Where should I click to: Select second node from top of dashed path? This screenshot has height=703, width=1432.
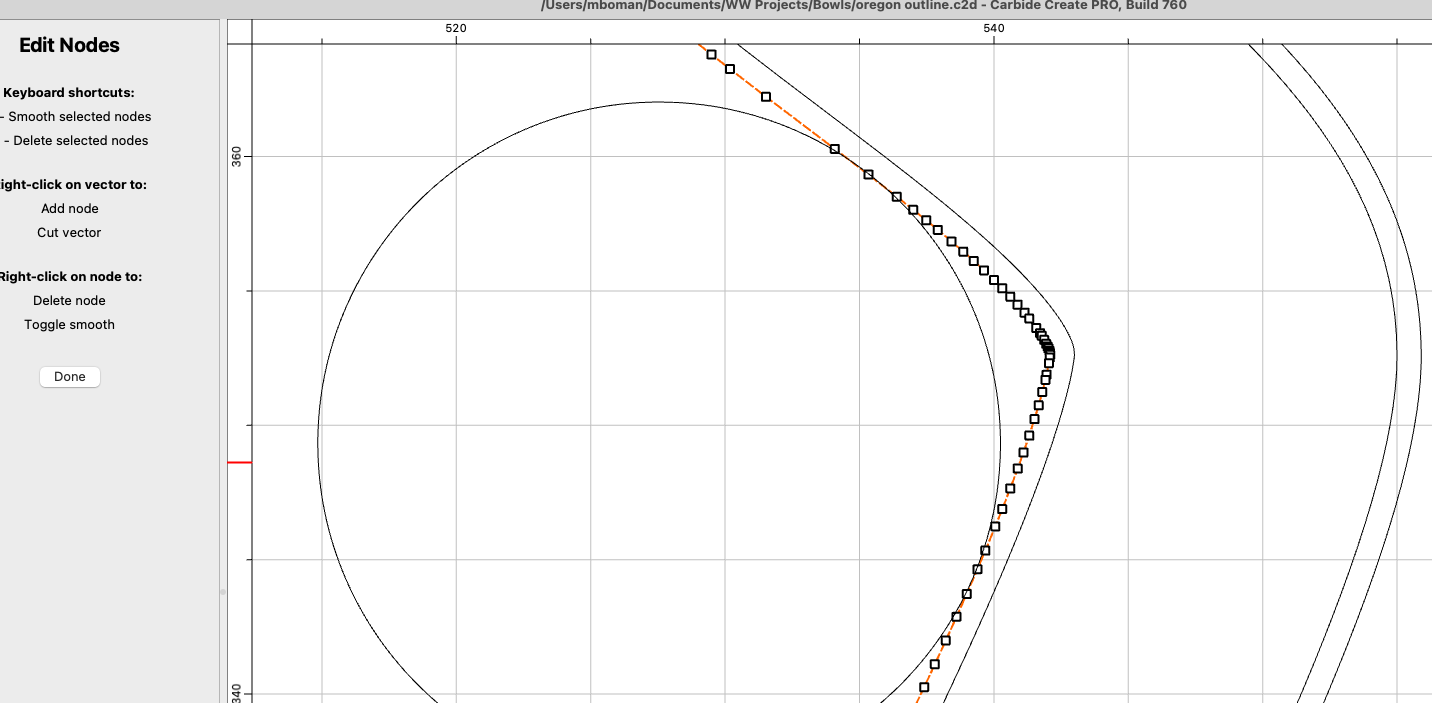pos(730,70)
